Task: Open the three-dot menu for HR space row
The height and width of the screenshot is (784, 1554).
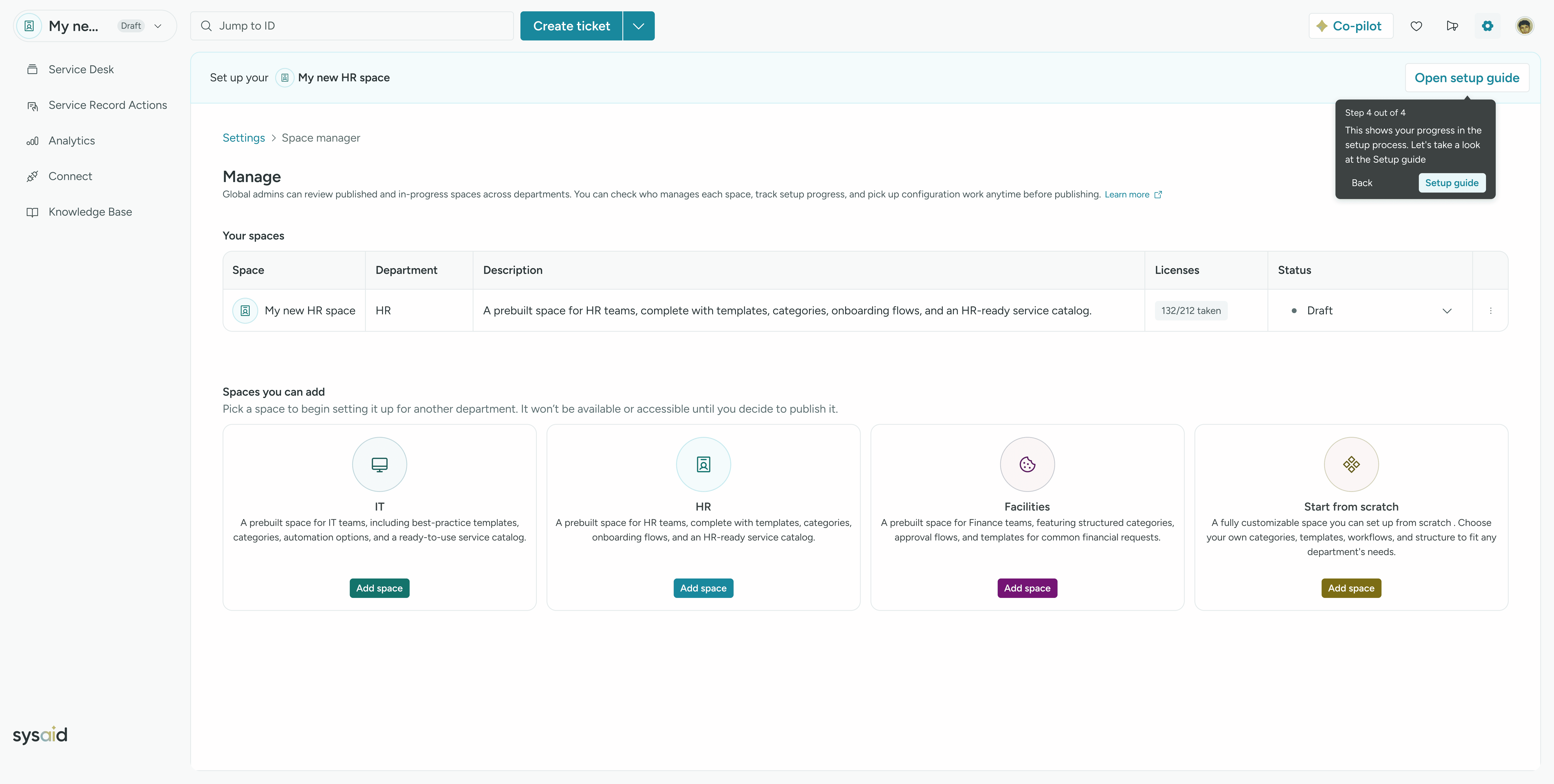Action: 1491,310
